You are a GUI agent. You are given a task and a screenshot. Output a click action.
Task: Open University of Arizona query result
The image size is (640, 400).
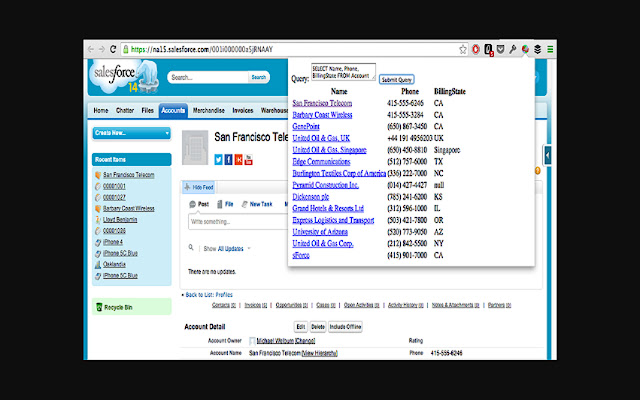pyautogui.click(x=320, y=232)
